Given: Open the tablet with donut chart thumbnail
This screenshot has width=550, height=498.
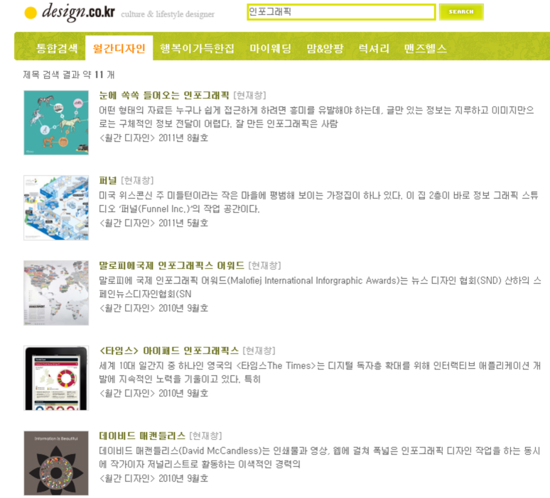Looking at the screenshot, I should [x=56, y=378].
